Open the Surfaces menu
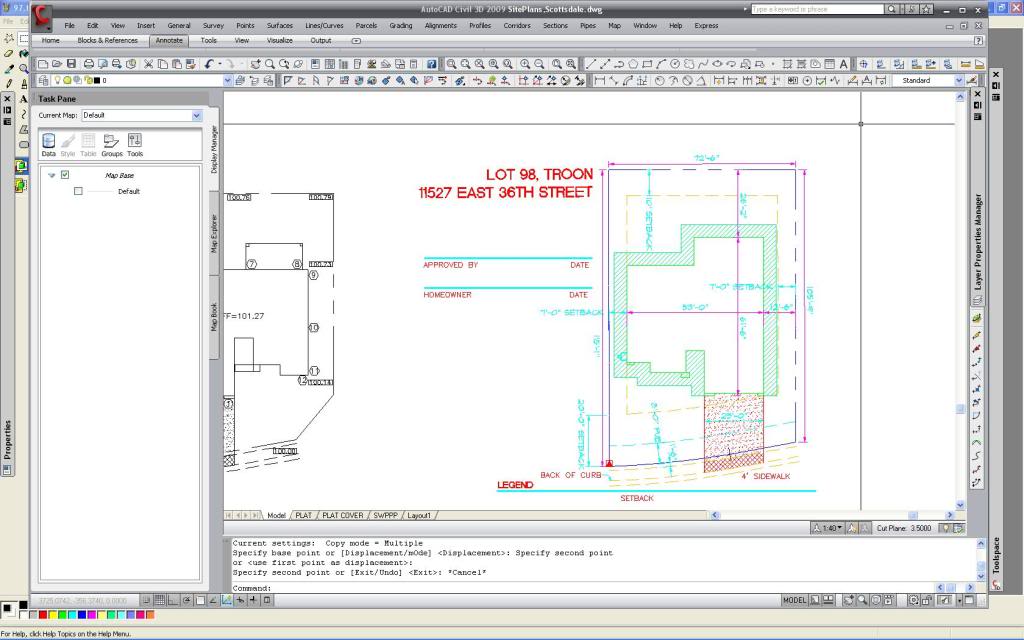 (280, 25)
